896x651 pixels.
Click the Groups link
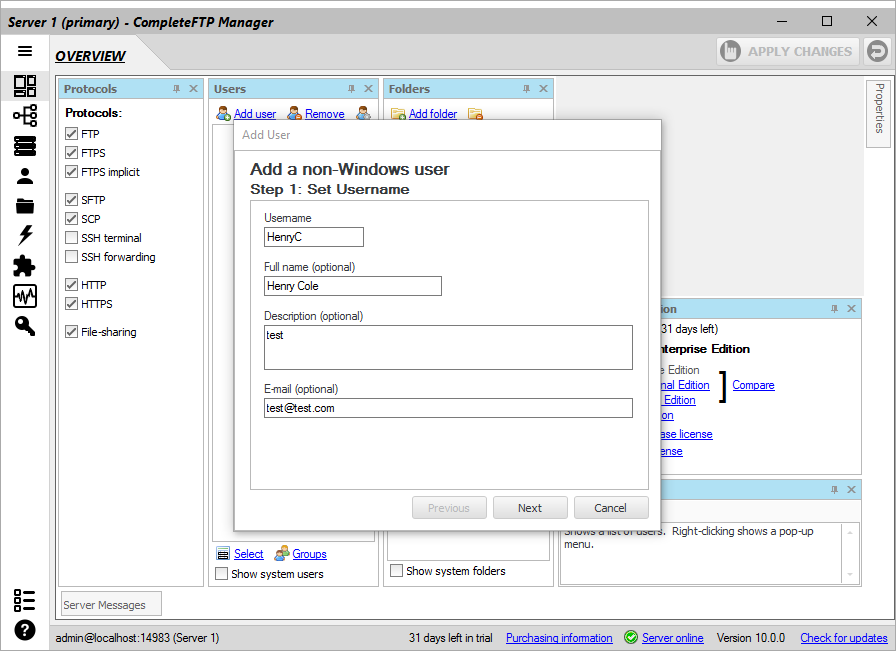point(309,554)
